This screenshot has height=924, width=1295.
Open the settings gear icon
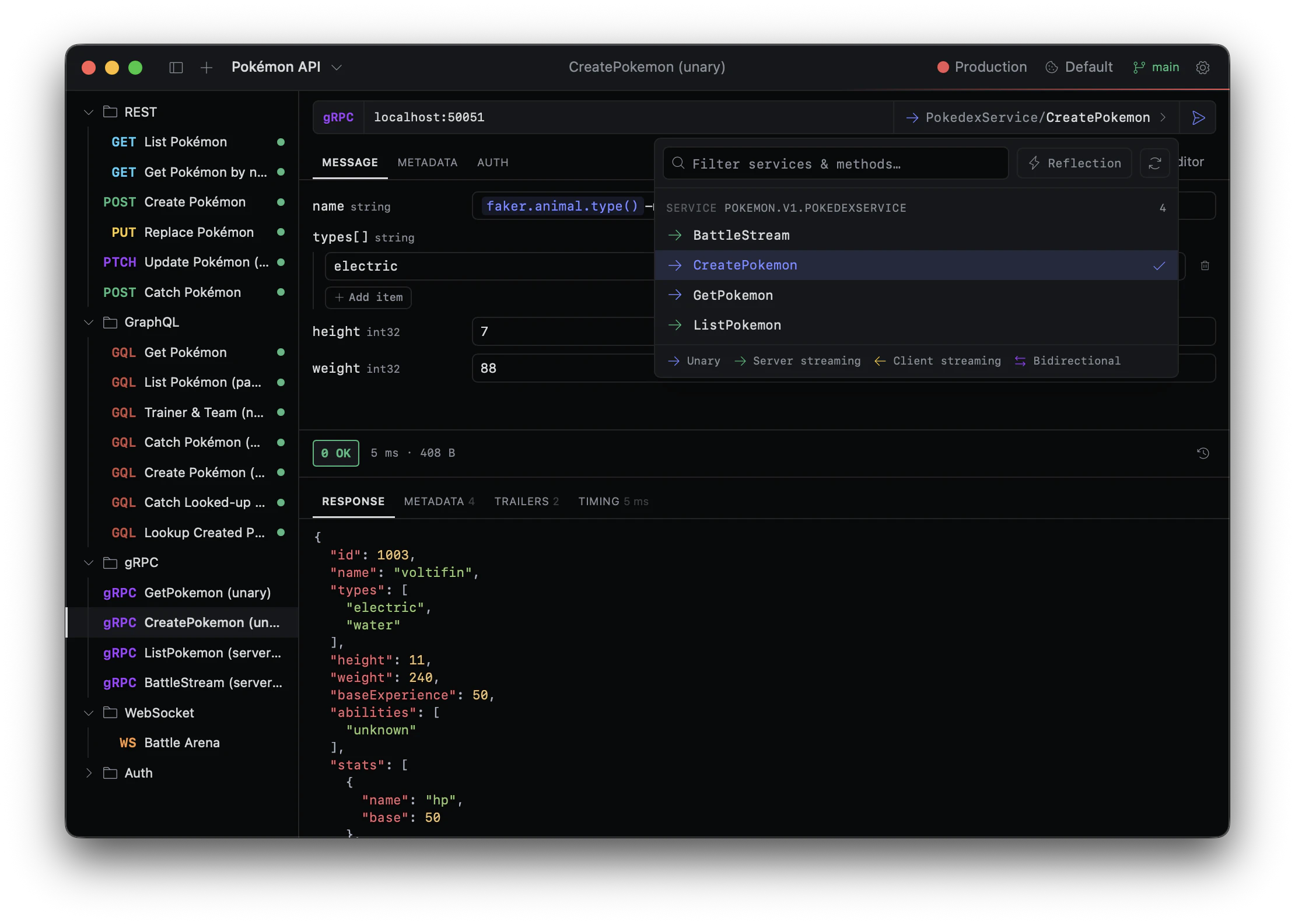1203,68
